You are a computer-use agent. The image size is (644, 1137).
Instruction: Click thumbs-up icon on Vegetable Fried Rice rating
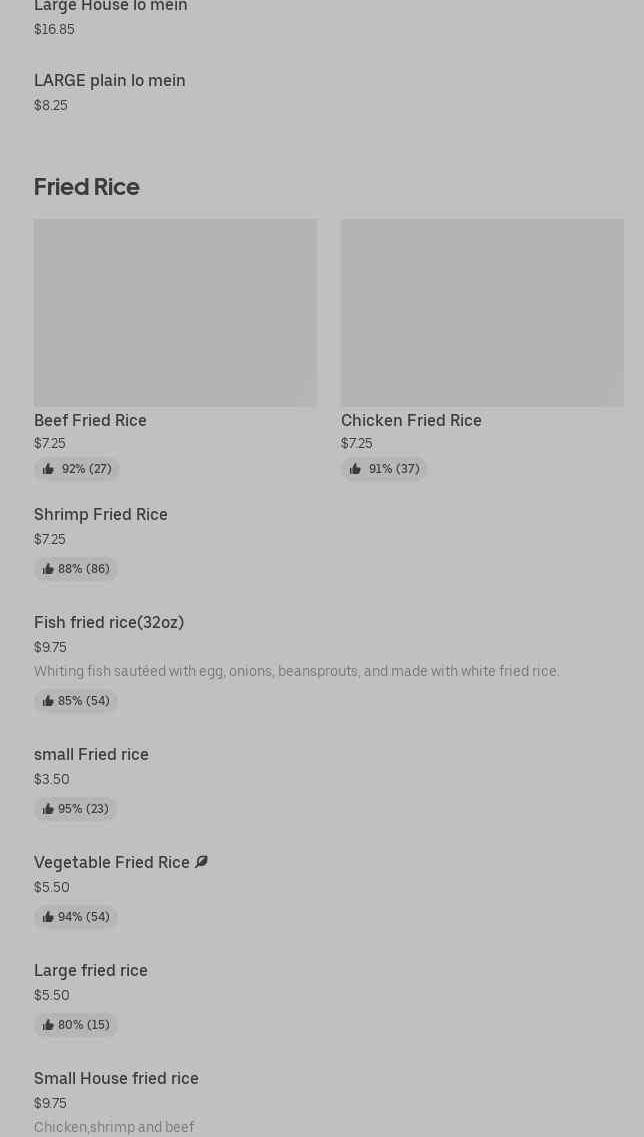[48, 917]
